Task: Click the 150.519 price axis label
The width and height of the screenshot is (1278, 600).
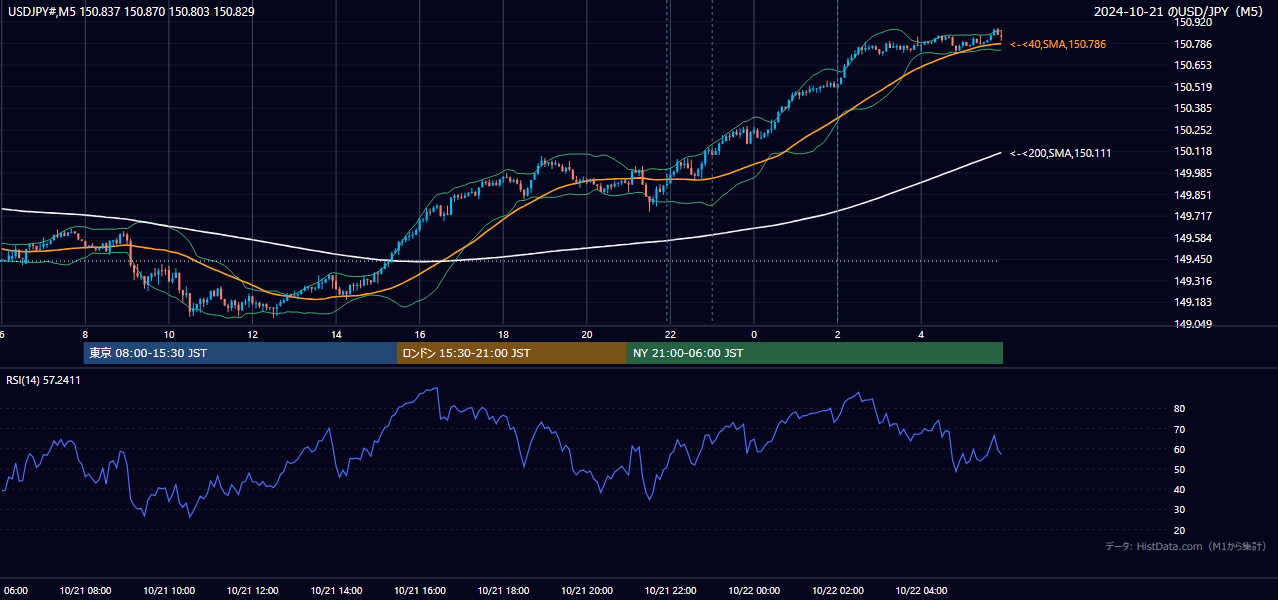Action: point(1194,87)
